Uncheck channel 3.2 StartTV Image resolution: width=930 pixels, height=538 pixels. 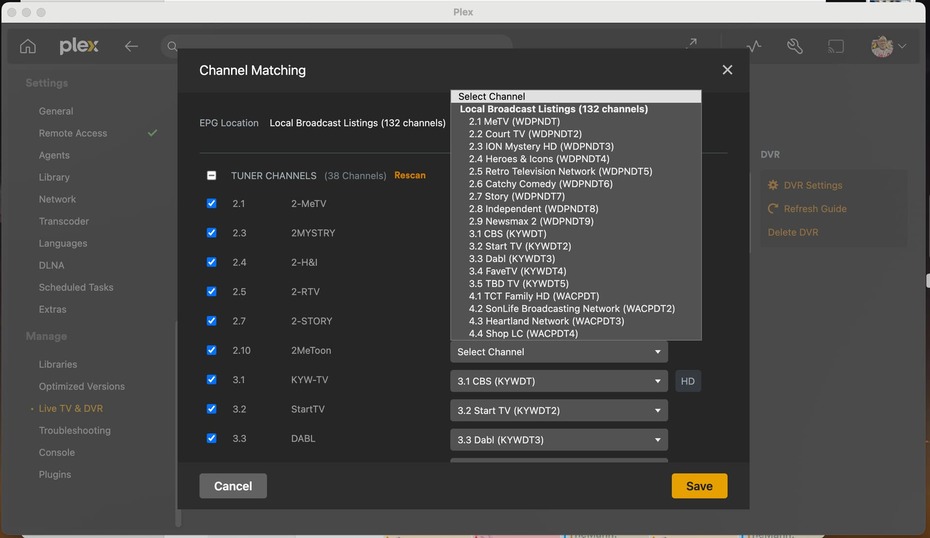pos(211,409)
